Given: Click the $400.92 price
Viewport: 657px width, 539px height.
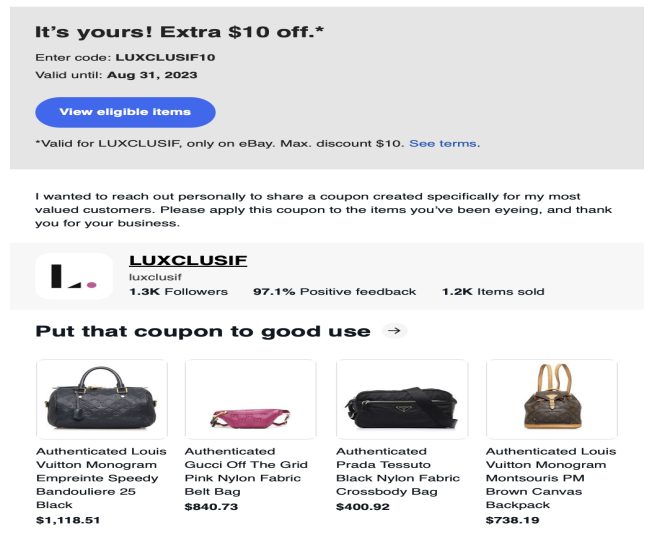Looking at the screenshot, I should click(362, 507).
